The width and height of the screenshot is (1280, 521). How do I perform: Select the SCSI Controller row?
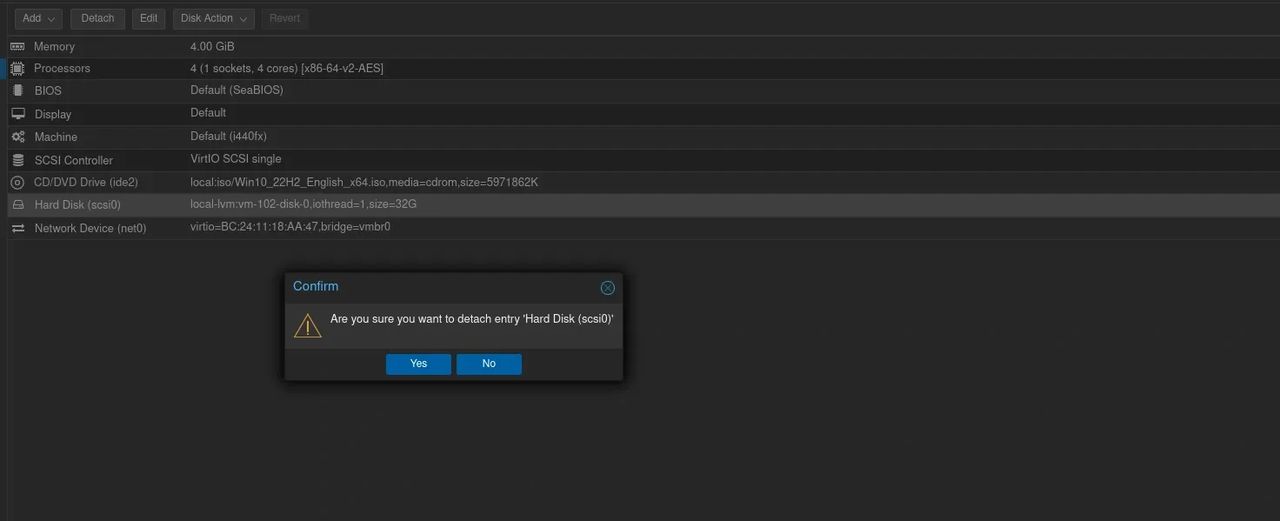pyautogui.click(x=74, y=160)
